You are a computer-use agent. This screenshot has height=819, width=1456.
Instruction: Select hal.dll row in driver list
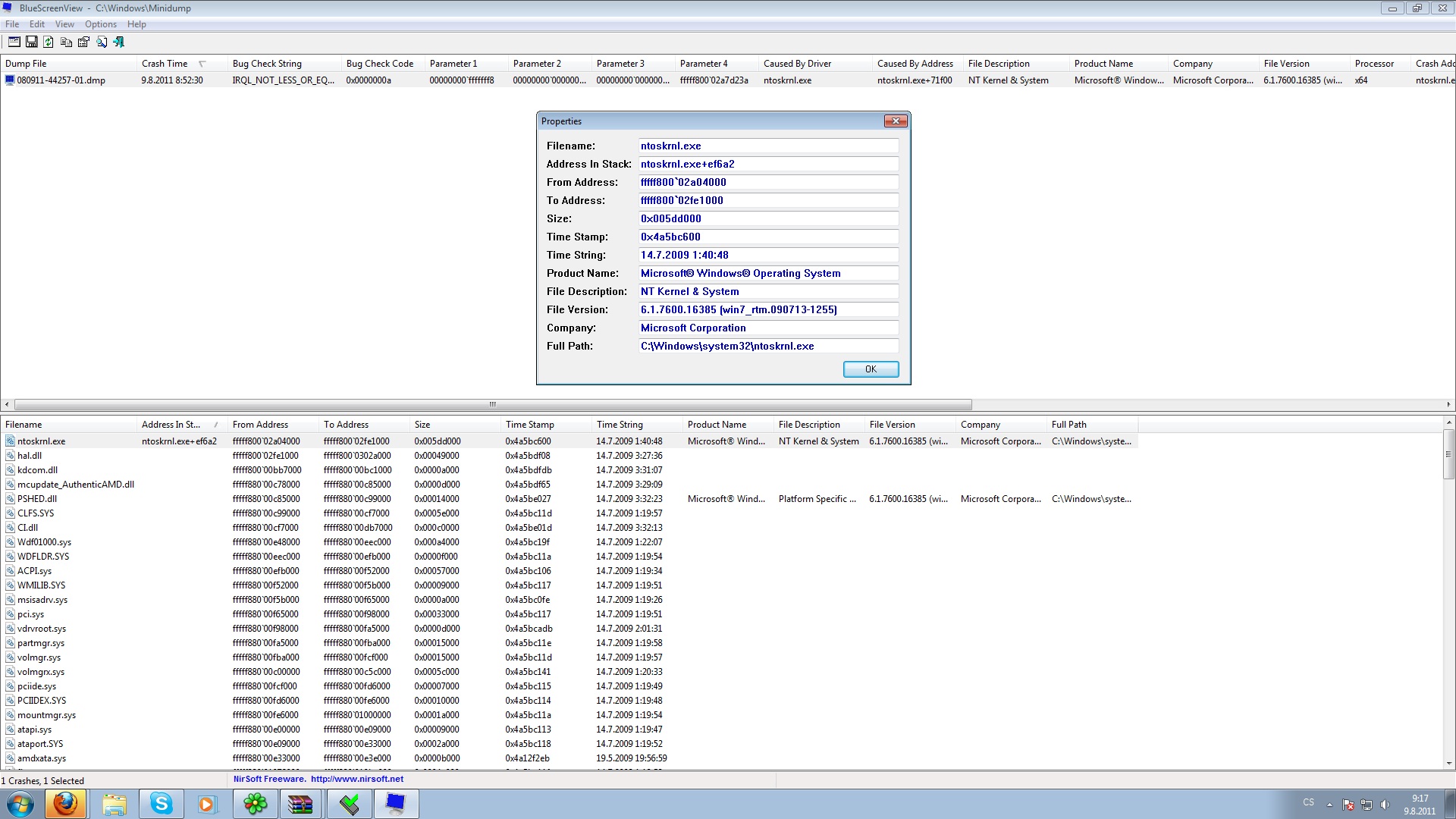[30, 456]
